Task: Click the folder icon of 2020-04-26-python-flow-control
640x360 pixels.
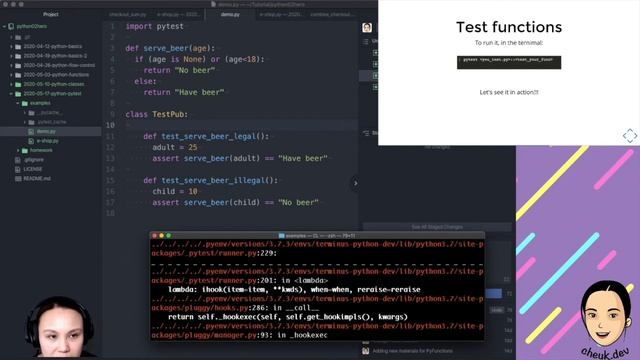Action: [x=18, y=65]
